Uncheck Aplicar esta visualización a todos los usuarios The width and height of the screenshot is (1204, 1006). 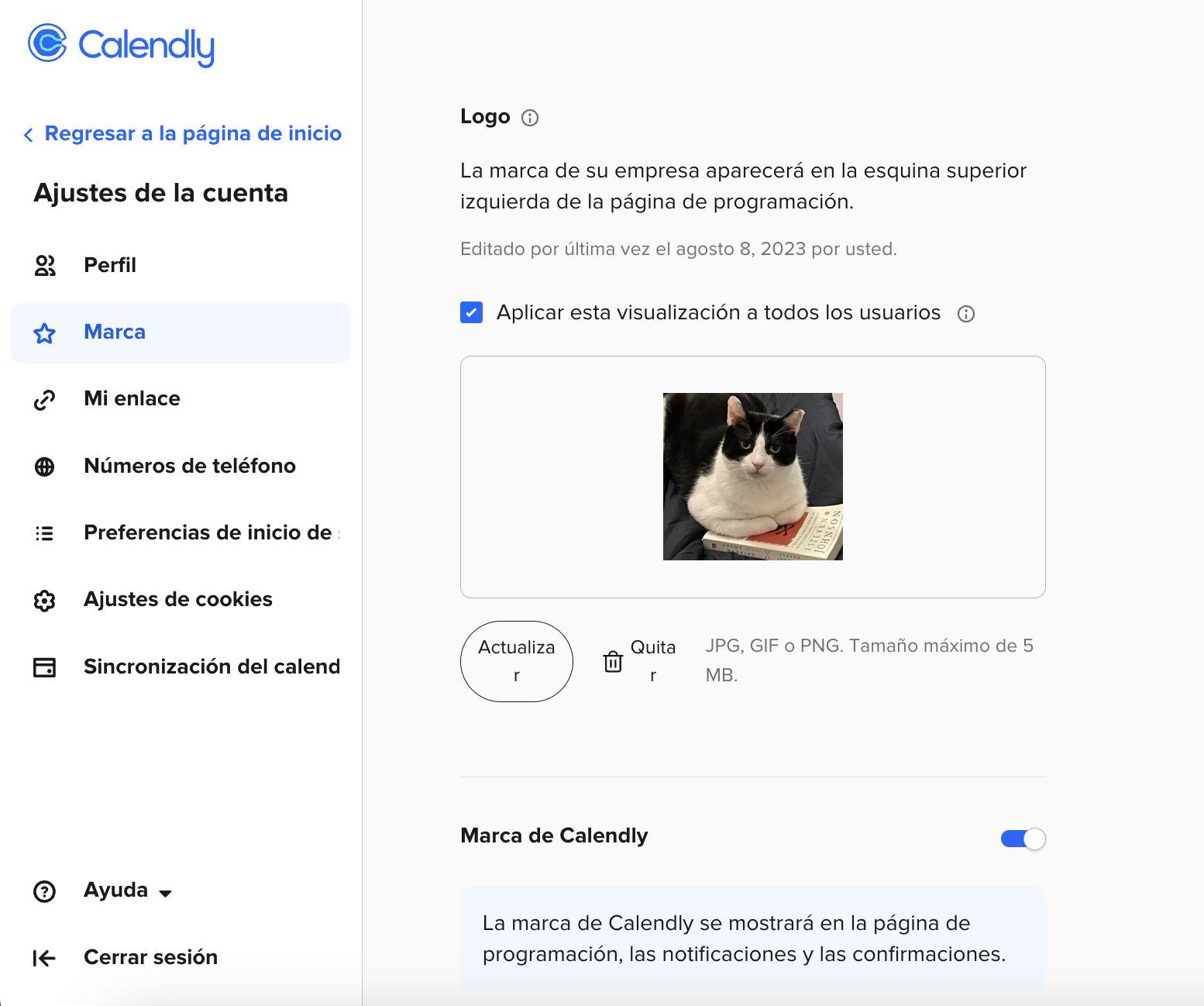pyautogui.click(x=472, y=312)
